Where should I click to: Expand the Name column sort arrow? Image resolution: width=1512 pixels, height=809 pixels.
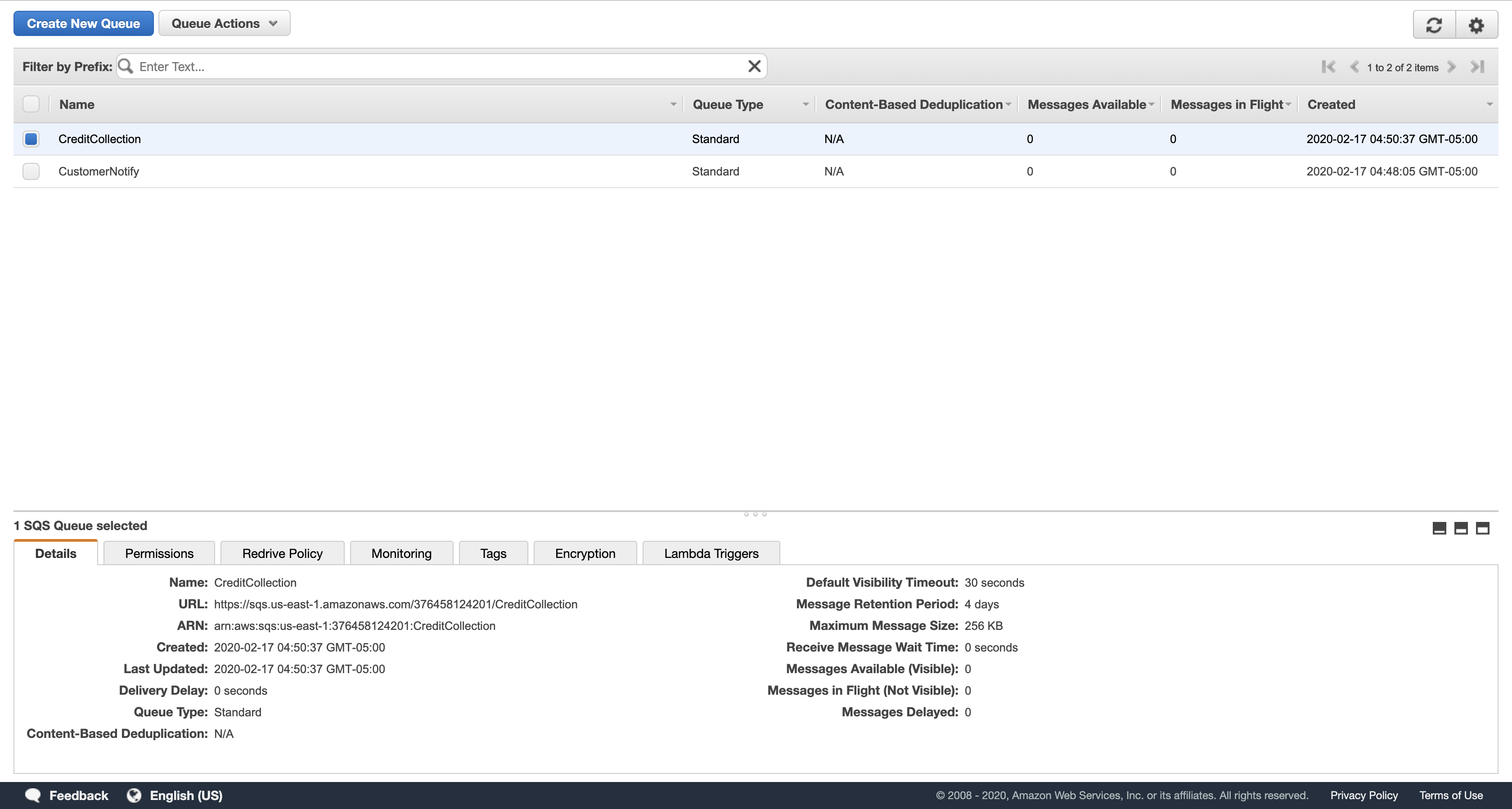[x=673, y=104]
